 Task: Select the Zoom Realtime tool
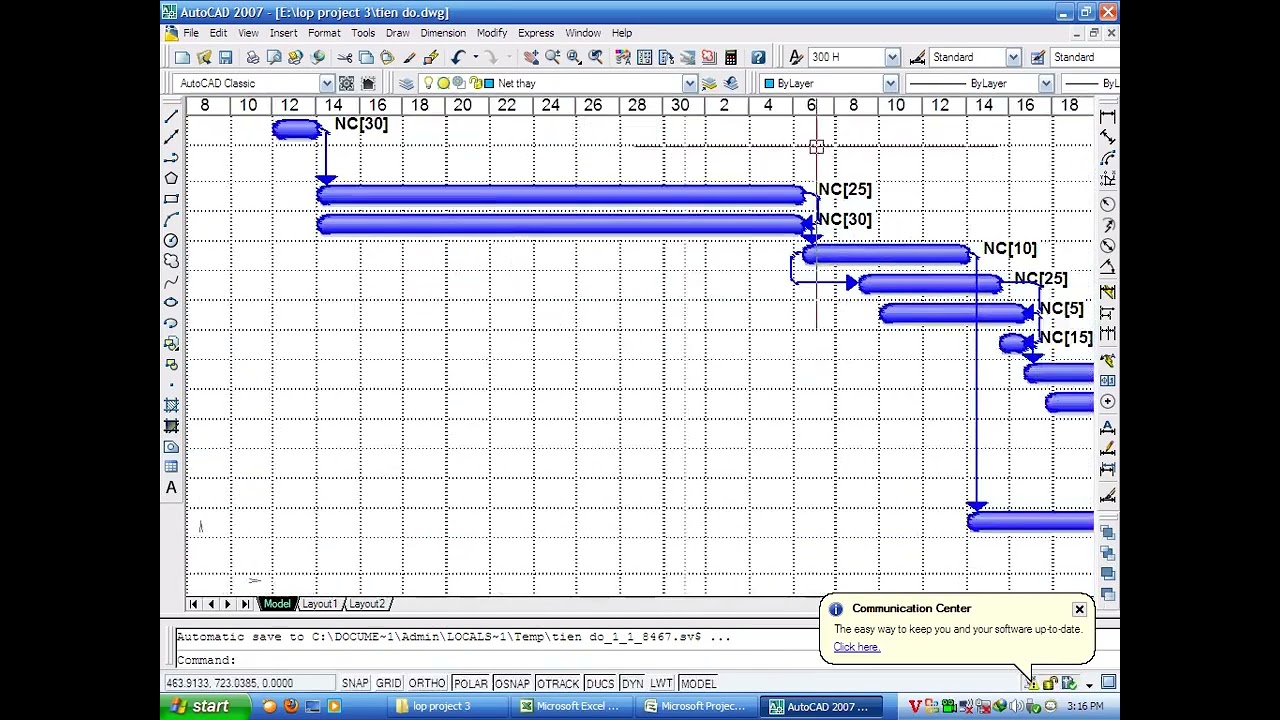[x=552, y=57]
